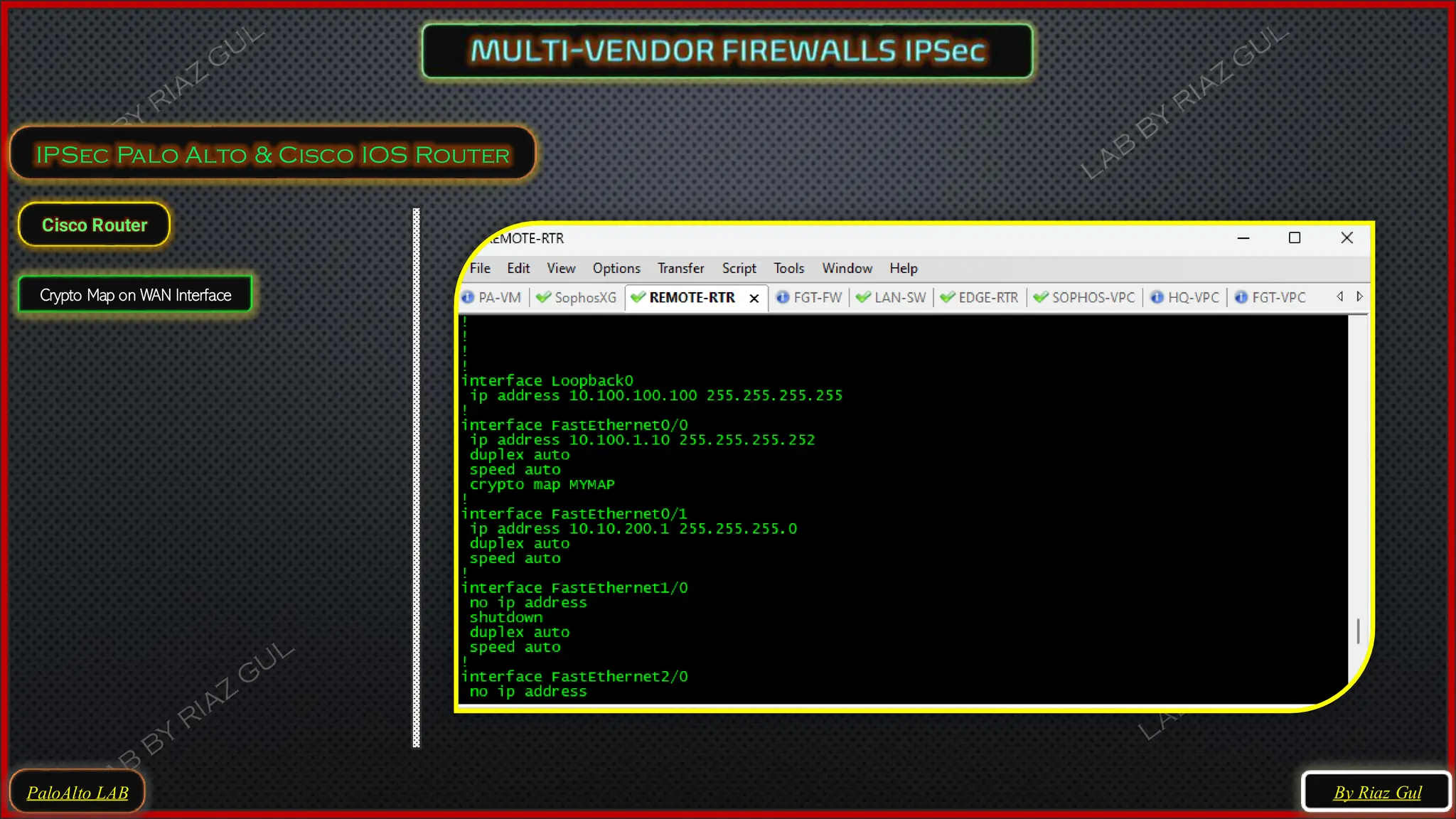Click 'ip address 10.100.1.10 255.255.255.252' line
Screen dimensions: 1456x819
(642, 440)
